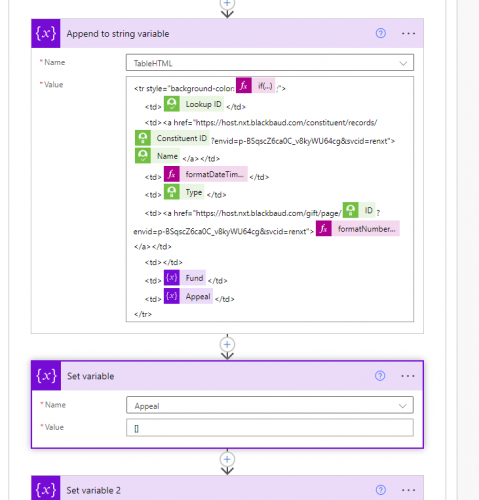
Task: Open Append to string variable ellipsis menu
Action: pos(408,33)
